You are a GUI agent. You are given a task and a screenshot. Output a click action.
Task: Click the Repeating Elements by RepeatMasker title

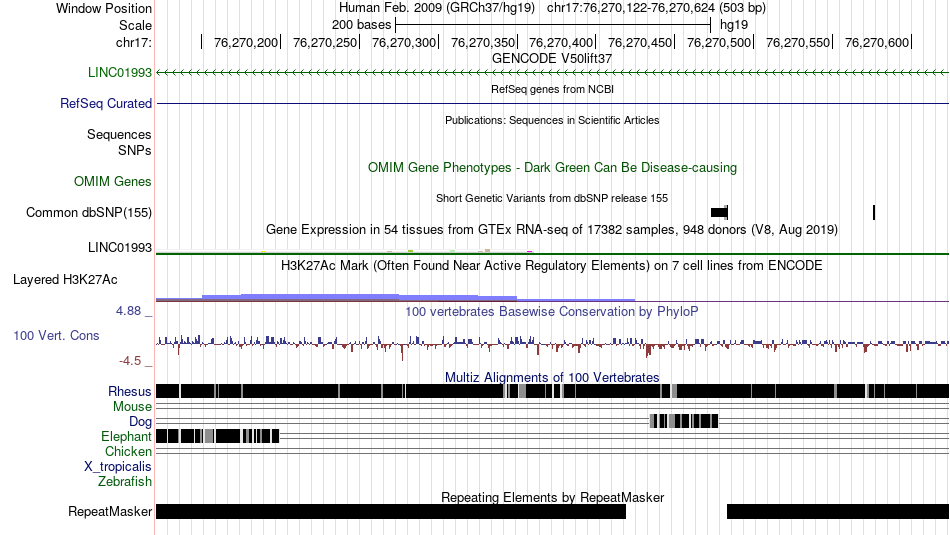(552, 497)
